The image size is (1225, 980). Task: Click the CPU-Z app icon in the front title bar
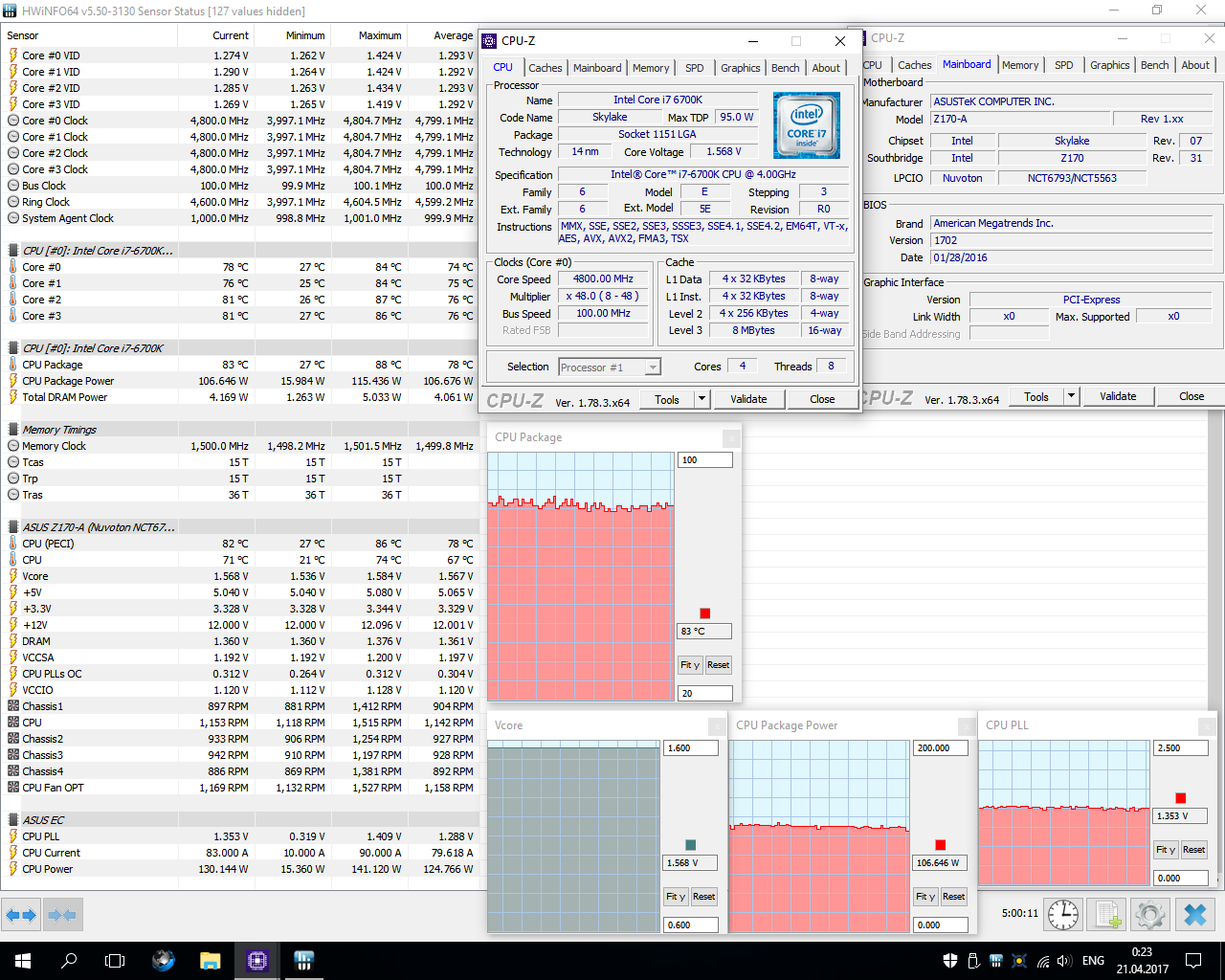(x=489, y=41)
